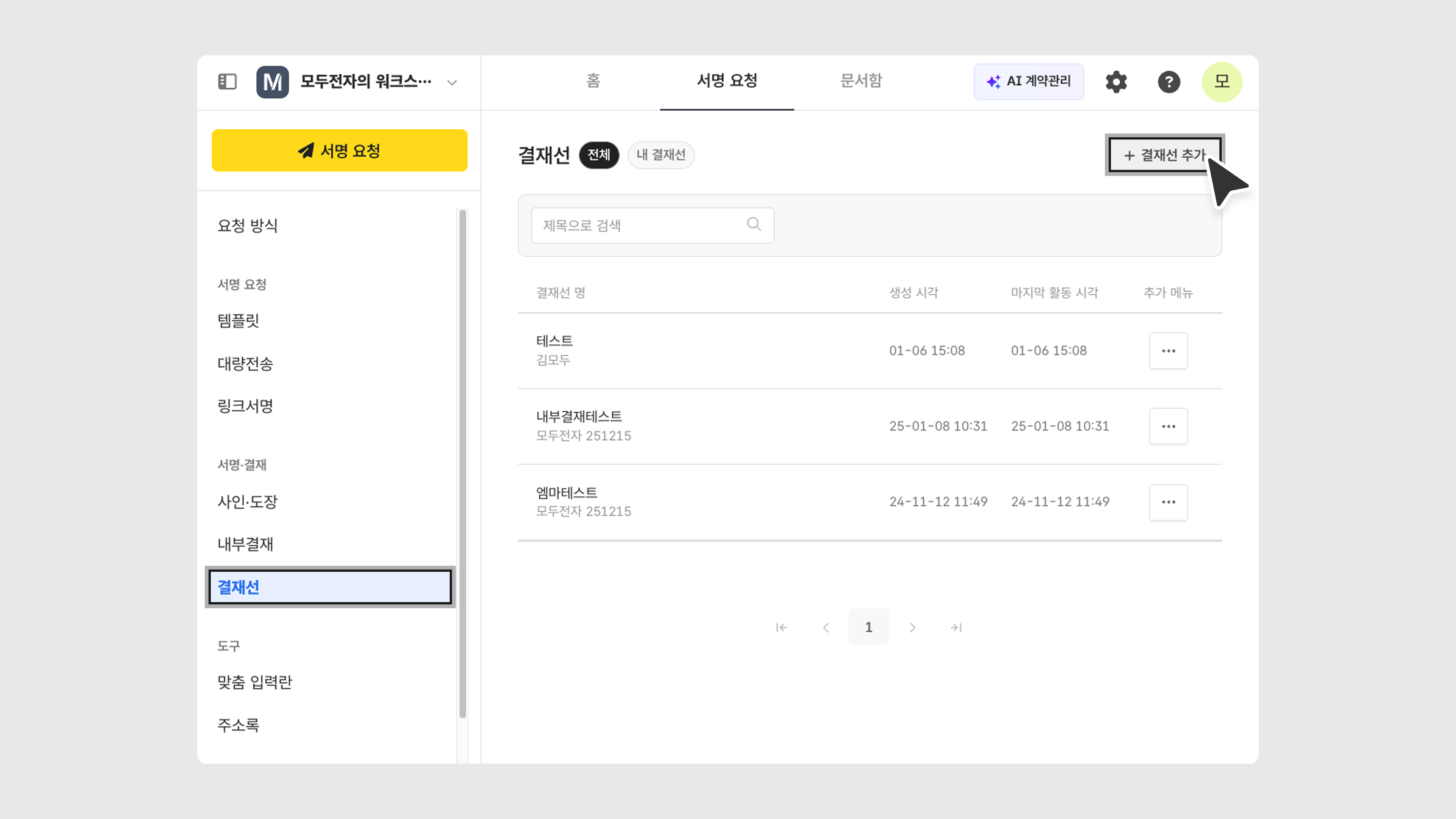Select the 내 결재선 filter chip
1456x819 pixels.
point(660,155)
